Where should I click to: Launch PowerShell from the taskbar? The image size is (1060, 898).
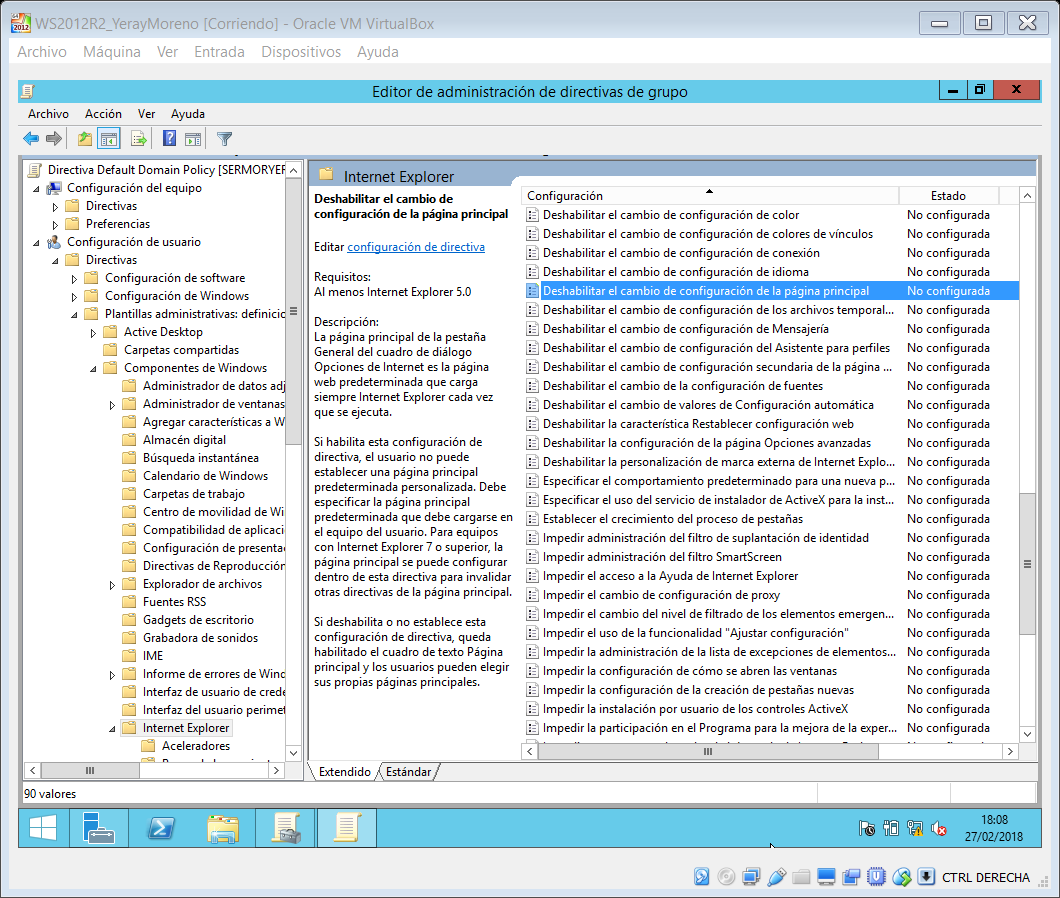(x=161, y=828)
